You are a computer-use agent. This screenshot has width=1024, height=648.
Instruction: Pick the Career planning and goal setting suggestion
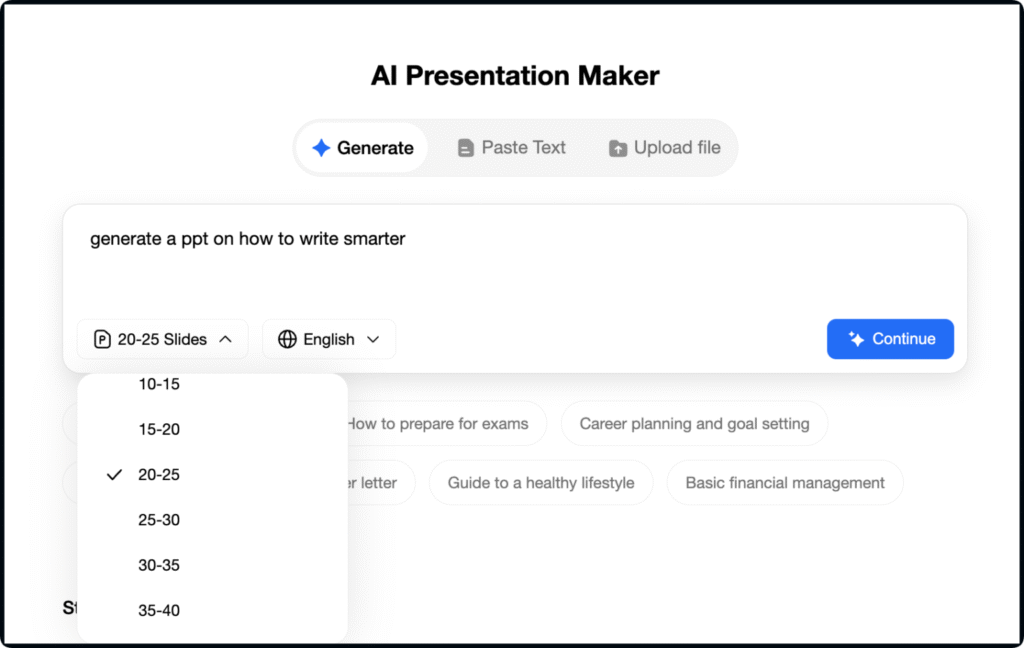pos(694,423)
